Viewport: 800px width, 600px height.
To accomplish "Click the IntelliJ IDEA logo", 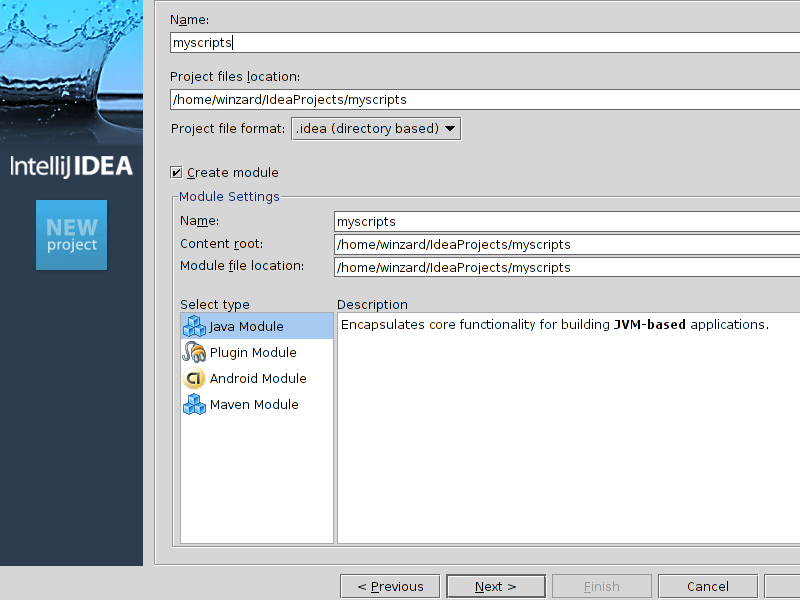I will point(71,166).
